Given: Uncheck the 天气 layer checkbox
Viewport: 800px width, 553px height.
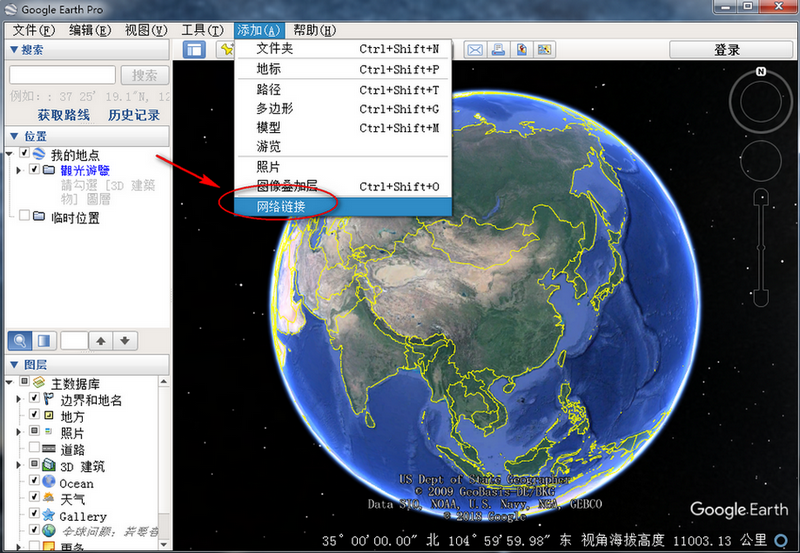Looking at the screenshot, I should pyautogui.click(x=34, y=498).
